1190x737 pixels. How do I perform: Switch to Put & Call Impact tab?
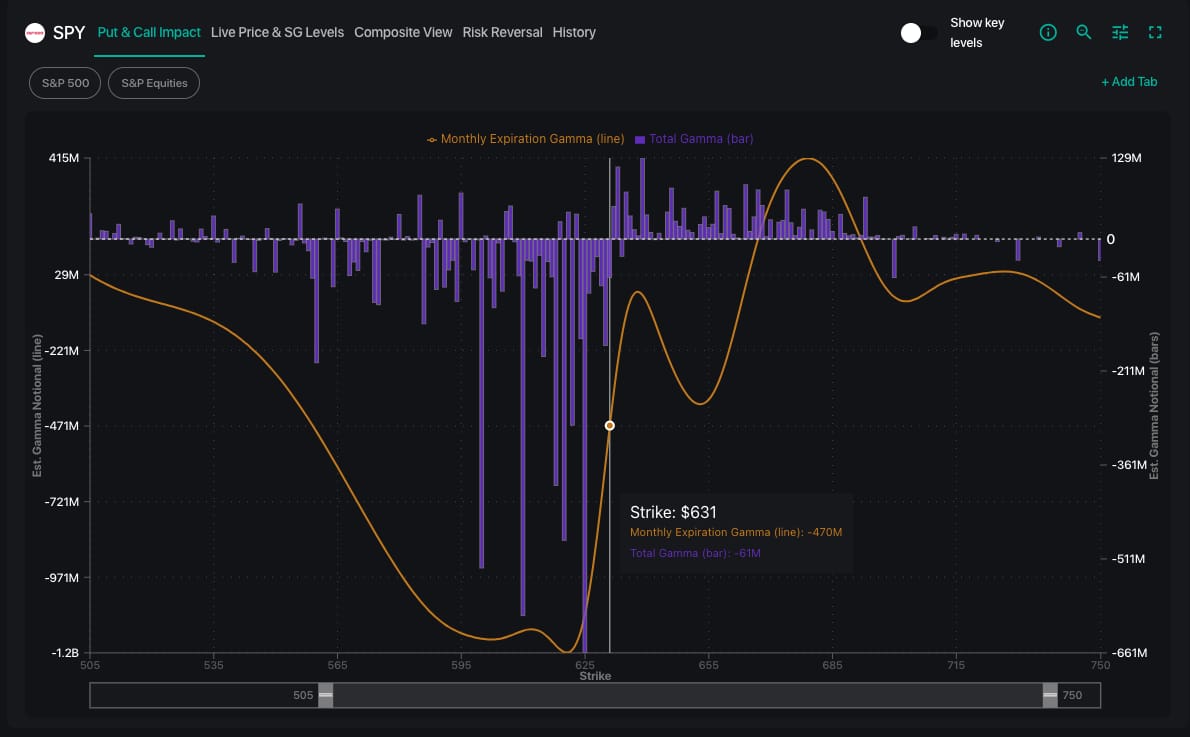[x=149, y=33]
